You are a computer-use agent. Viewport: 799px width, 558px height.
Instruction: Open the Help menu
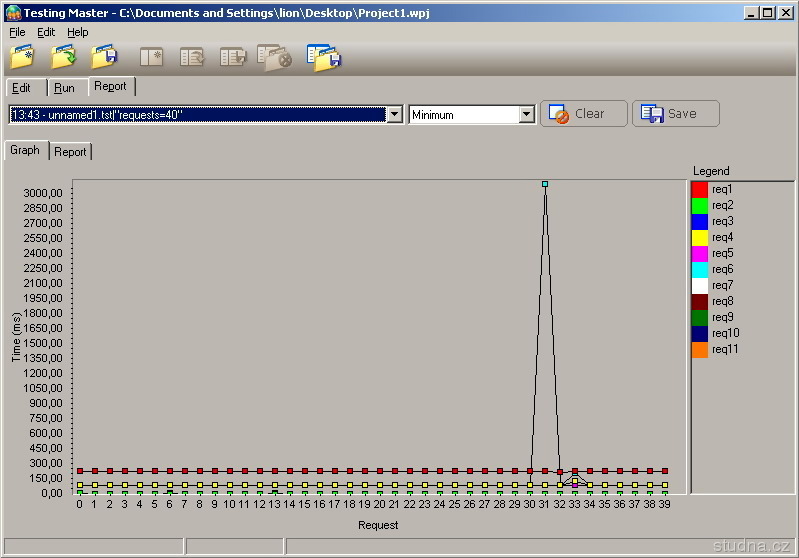pos(78,32)
